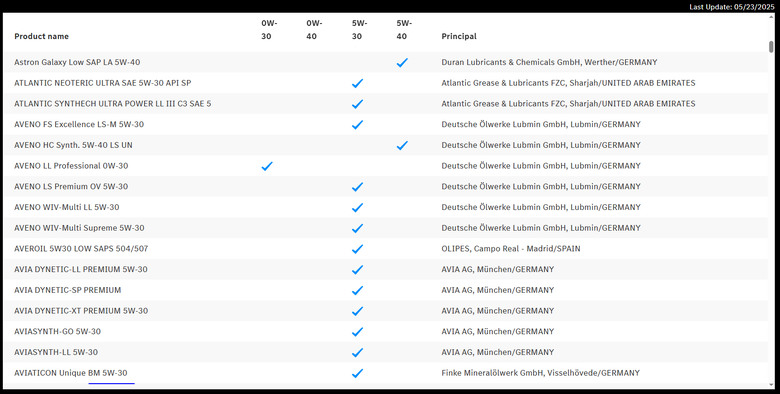Select ATLANTIC SYNTHECH ULTRA POWER LL III product
The width and height of the screenshot is (780, 394).
(112, 103)
